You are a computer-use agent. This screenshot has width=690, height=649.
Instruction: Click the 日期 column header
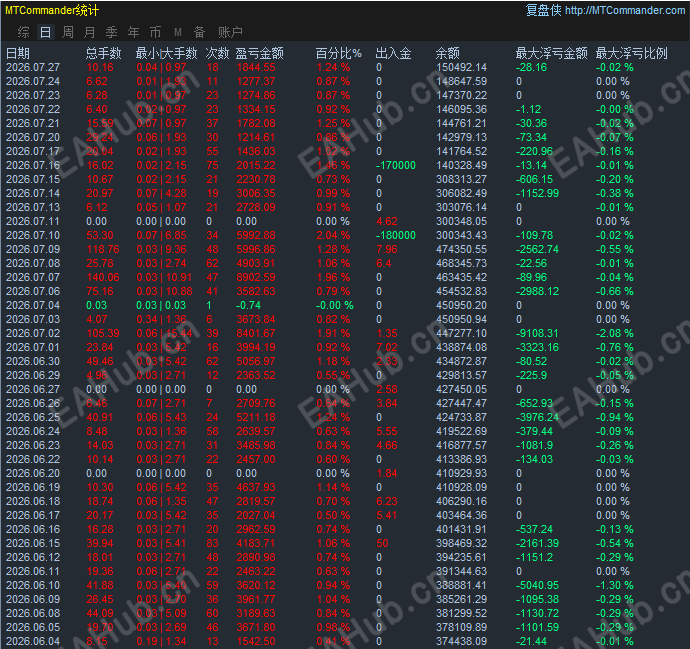tap(18, 53)
